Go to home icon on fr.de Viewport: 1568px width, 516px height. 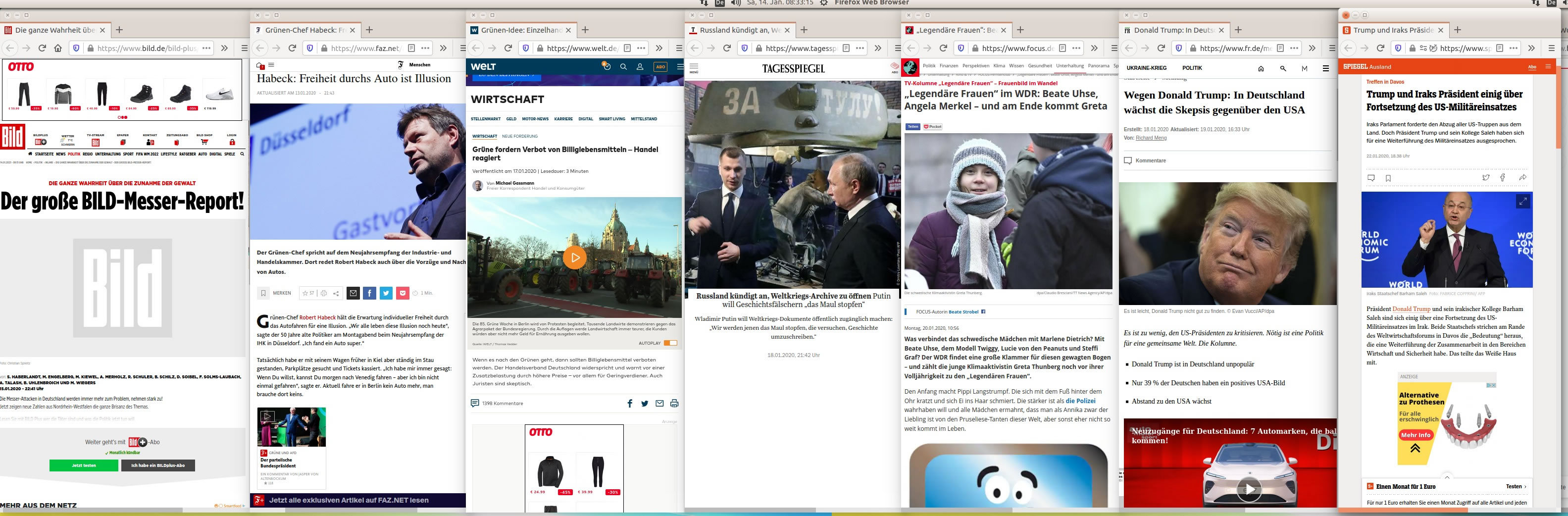(1261, 69)
